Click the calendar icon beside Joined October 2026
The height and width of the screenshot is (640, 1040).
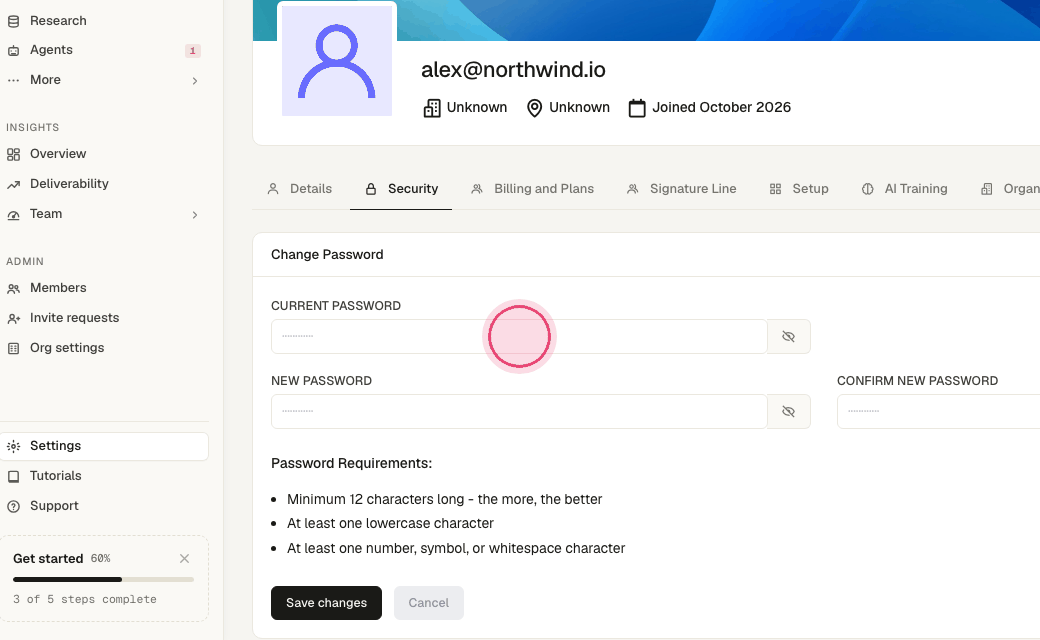[637, 108]
